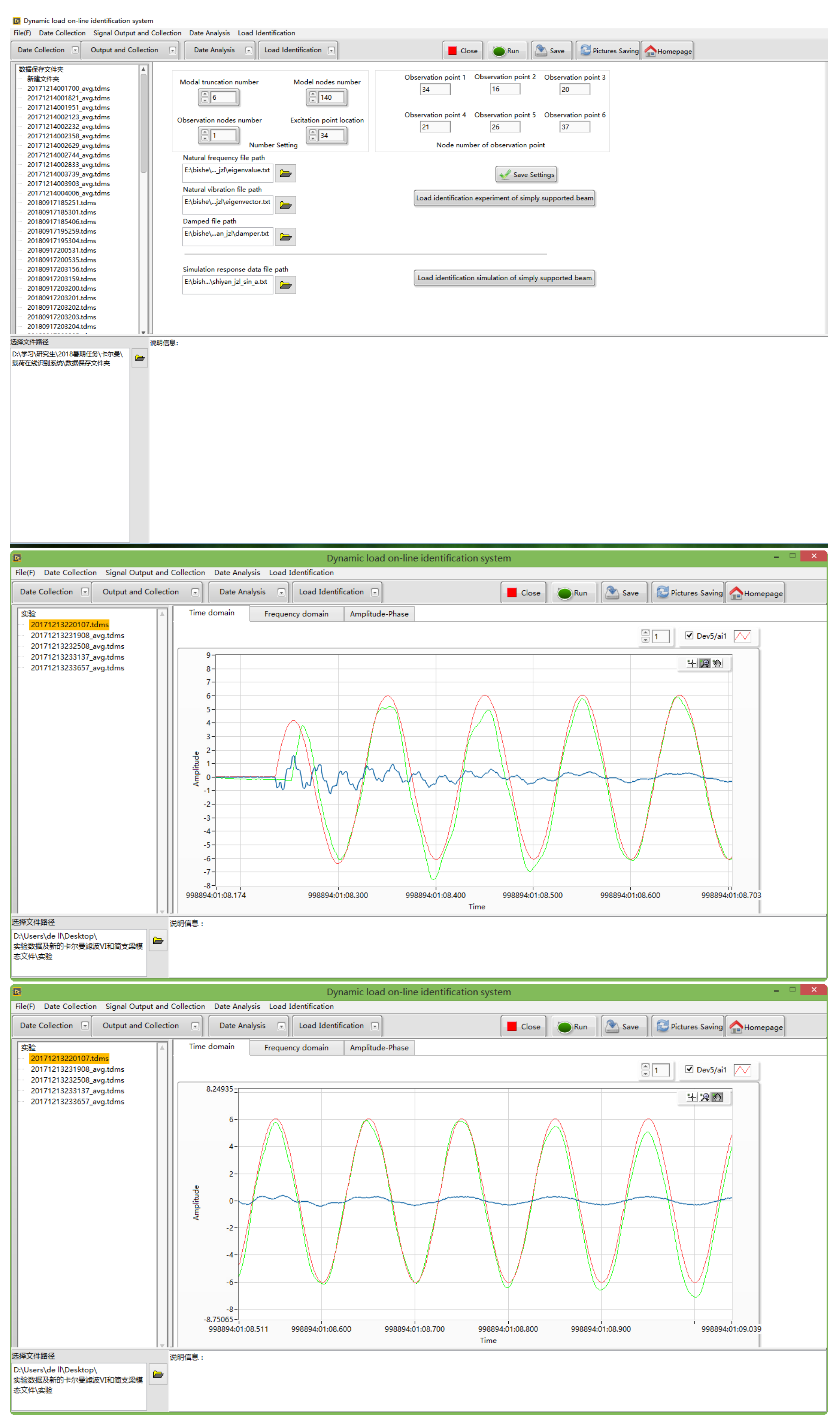The width and height of the screenshot is (840, 1422).
Task: Expand Date Collection dropdown in top toolbar
Action: click(75, 50)
